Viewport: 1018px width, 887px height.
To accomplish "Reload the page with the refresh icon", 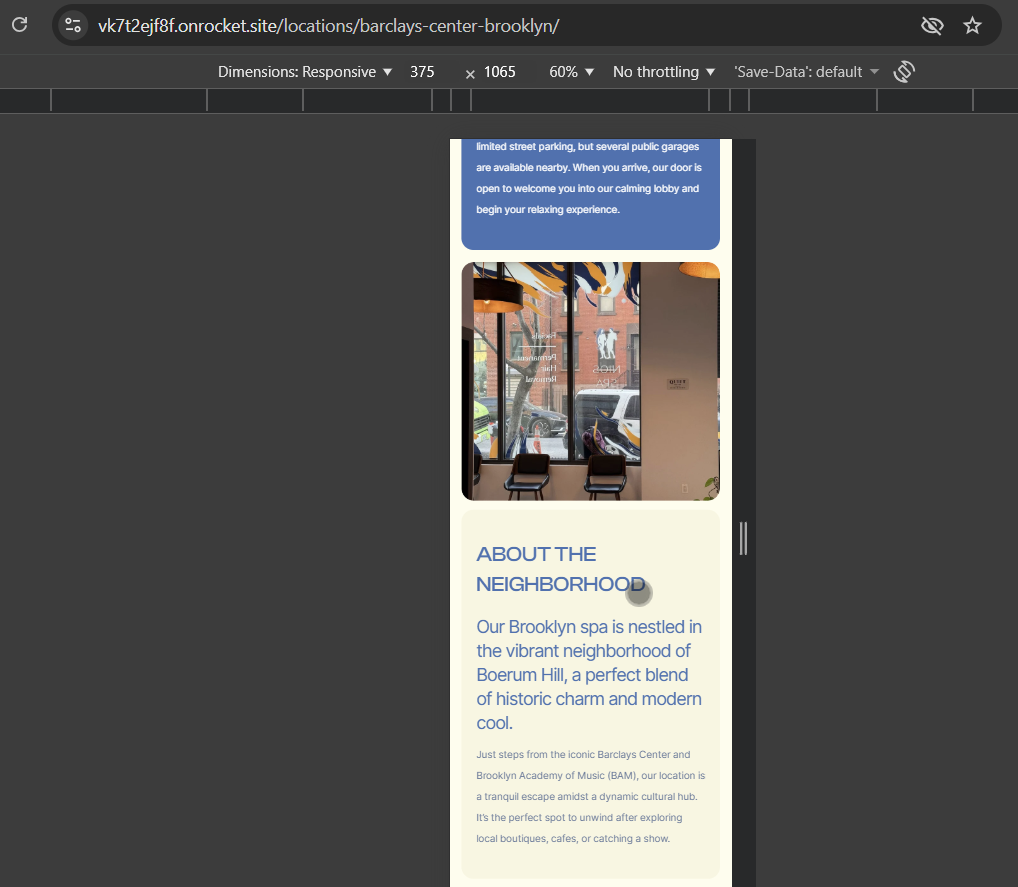I will pos(19,25).
